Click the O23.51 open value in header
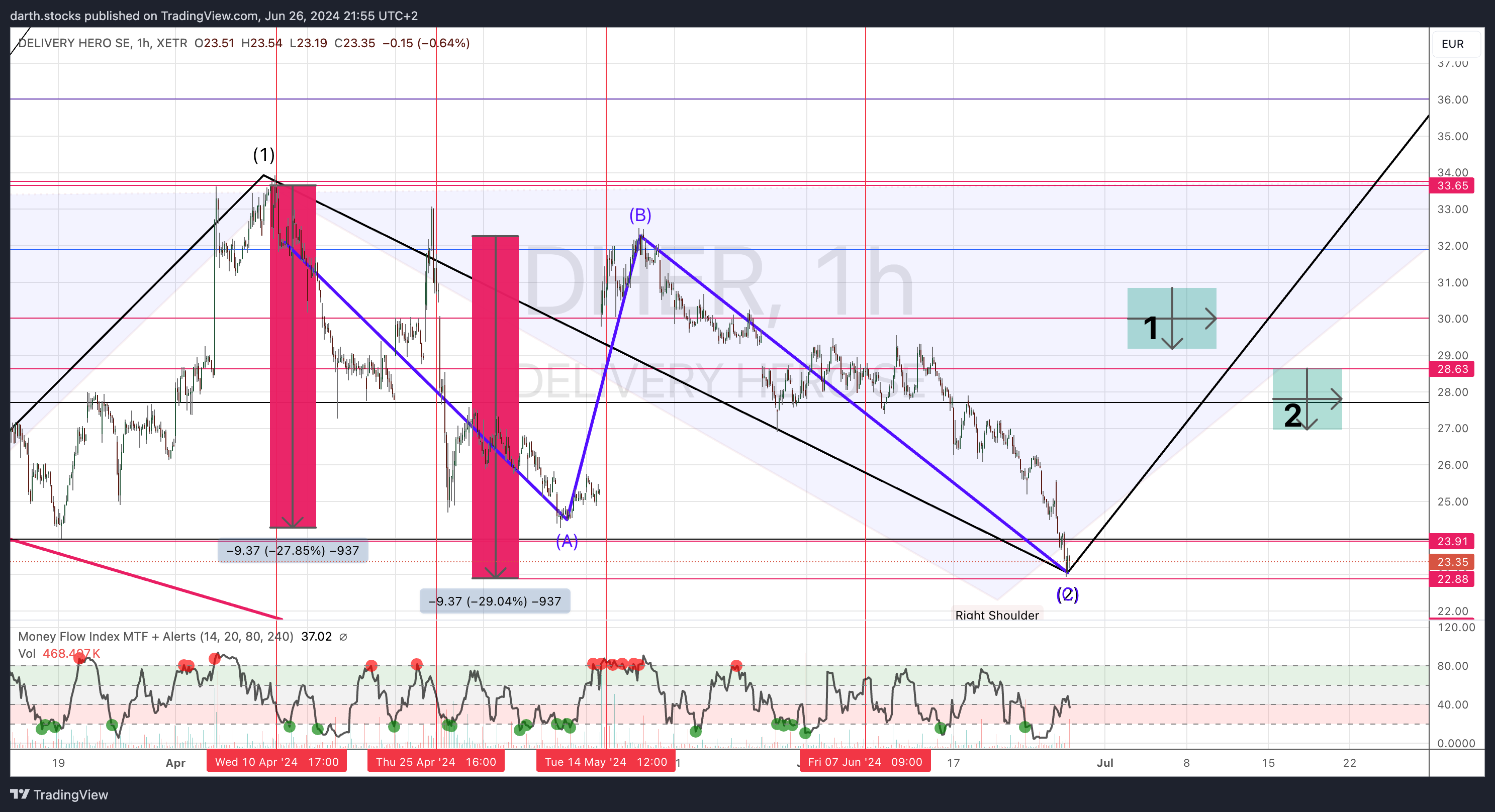The width and height of the screenshot is (1495, 812). [214, 43]
